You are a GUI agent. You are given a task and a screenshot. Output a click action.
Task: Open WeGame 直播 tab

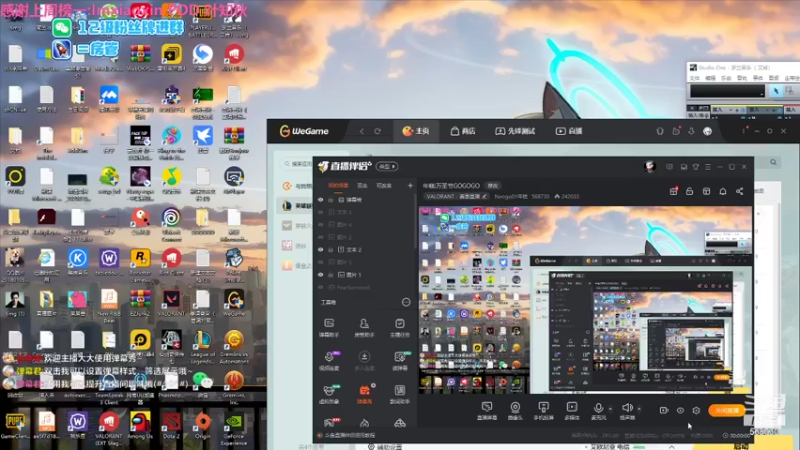point(569,131)
